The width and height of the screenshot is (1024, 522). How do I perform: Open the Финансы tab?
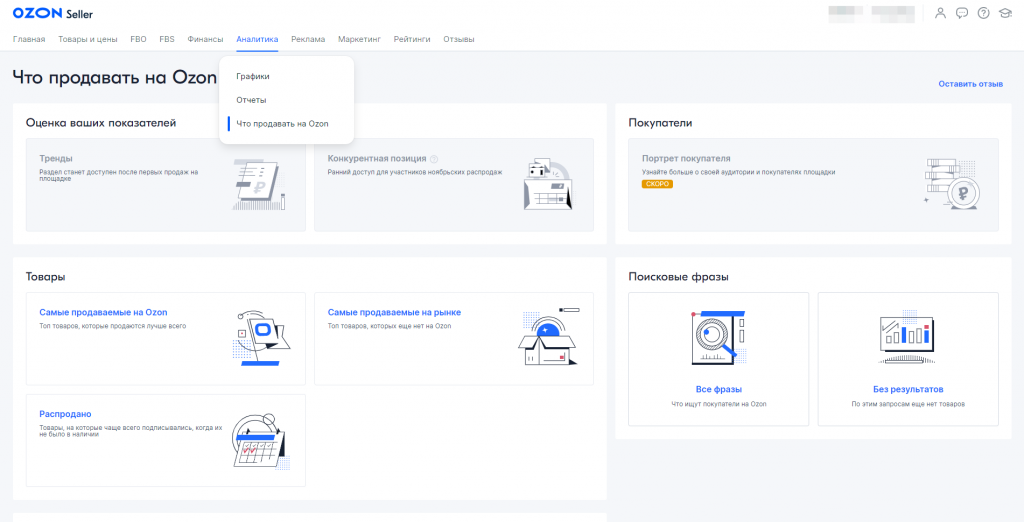click(x=205, y=39)
